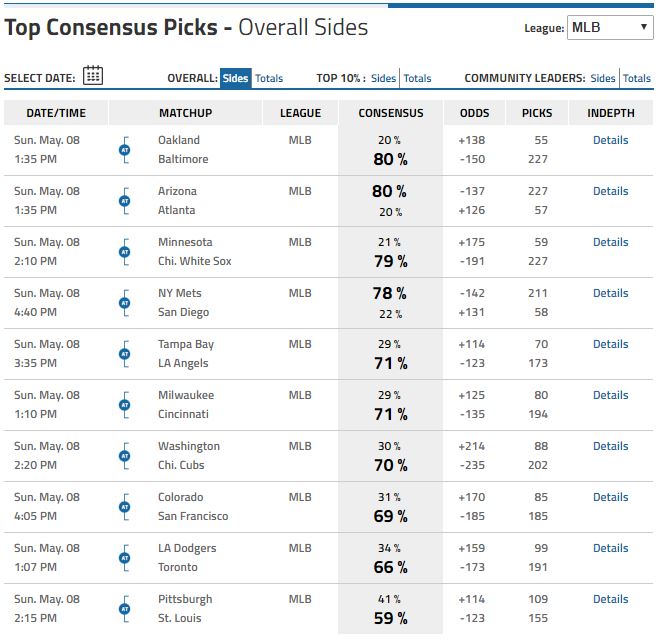View Details for LA Dodgers vs Toronto
Viewport: 665px width, 641px height.
pyautogui.click(x=610, y=548)
